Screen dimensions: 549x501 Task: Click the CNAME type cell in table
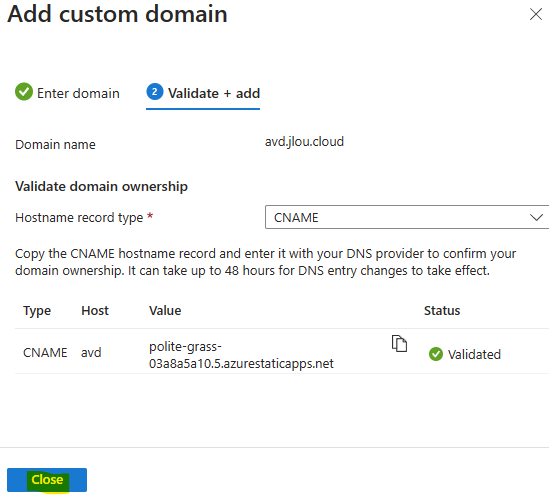point(45,353)
